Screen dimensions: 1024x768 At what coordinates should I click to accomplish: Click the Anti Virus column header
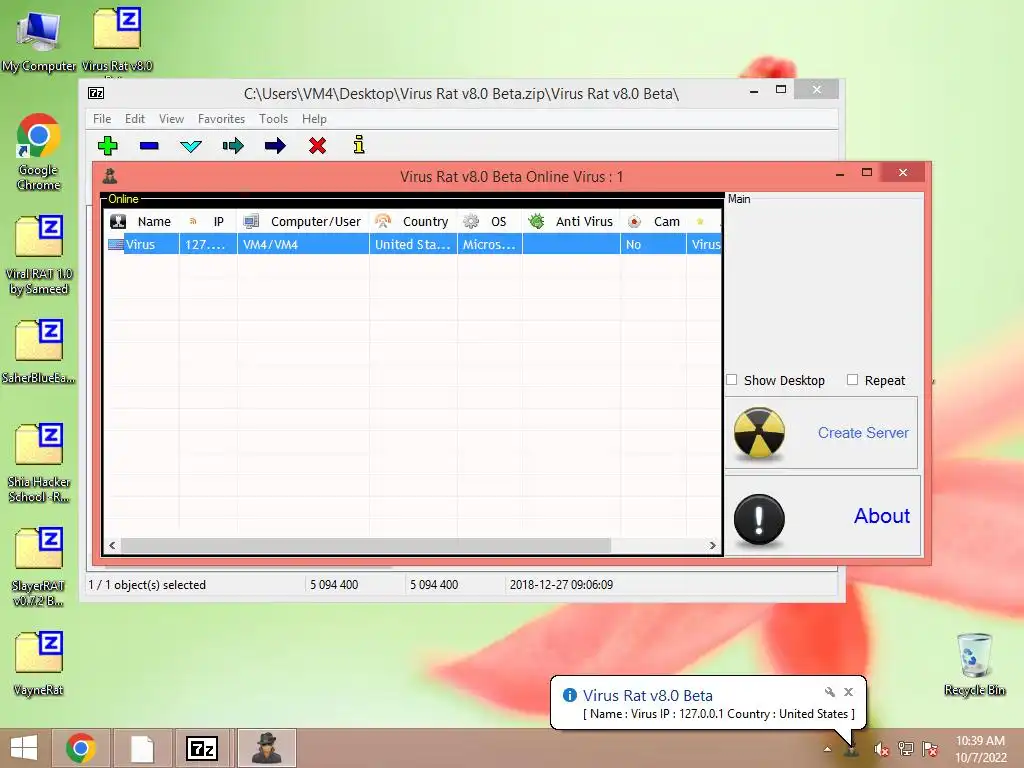point(571,221)
